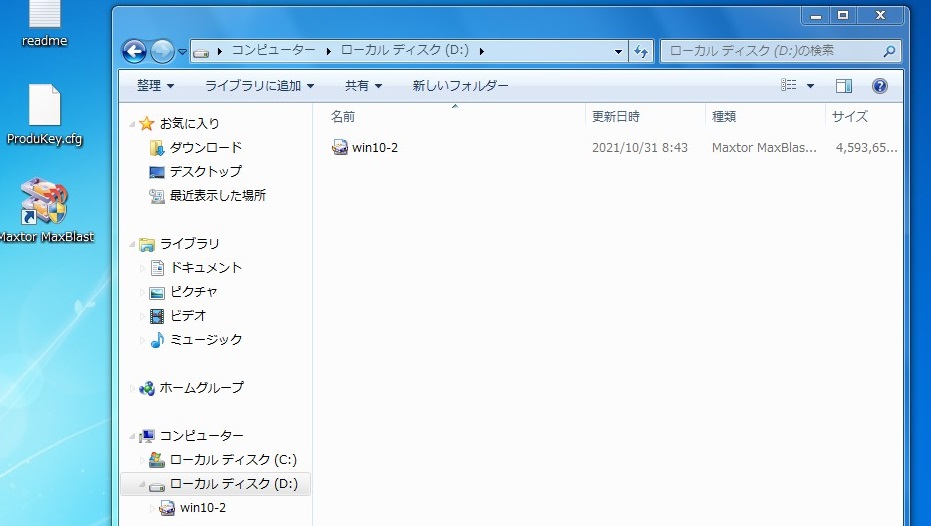The width and height of the screenshot is (931, 526).
Task: Select ローカル ディスク (D:) breadcrumb segment
Action: (x=404, y=50)
